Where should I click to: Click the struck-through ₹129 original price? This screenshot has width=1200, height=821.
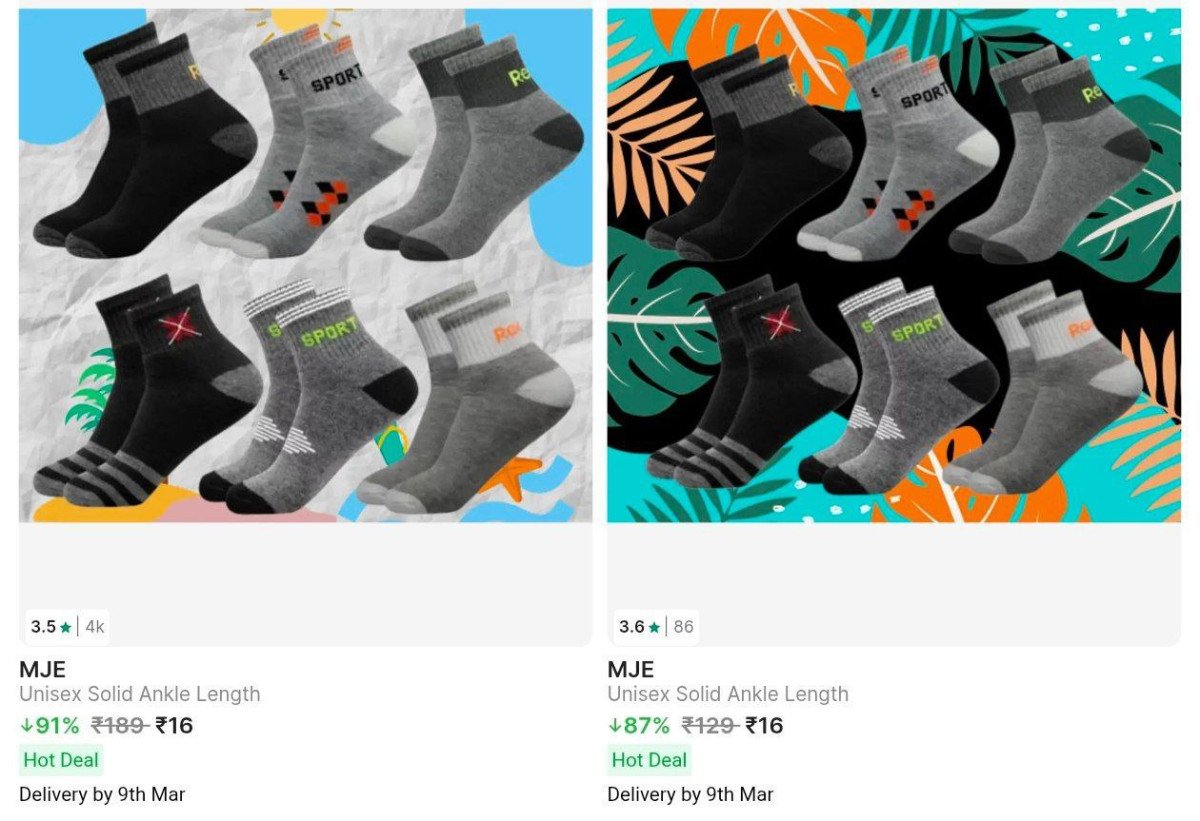[710, 725]
